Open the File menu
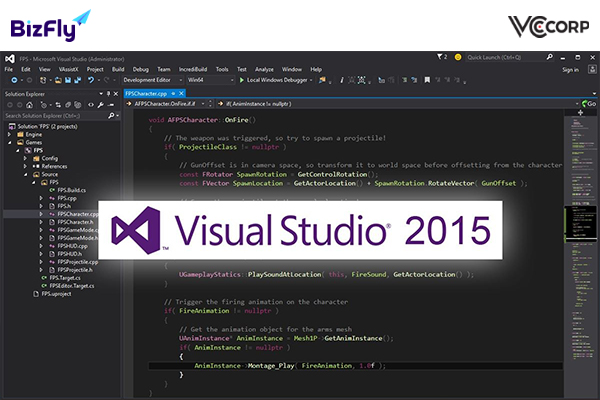The image size is (600, 400). (x=8, y=69)
